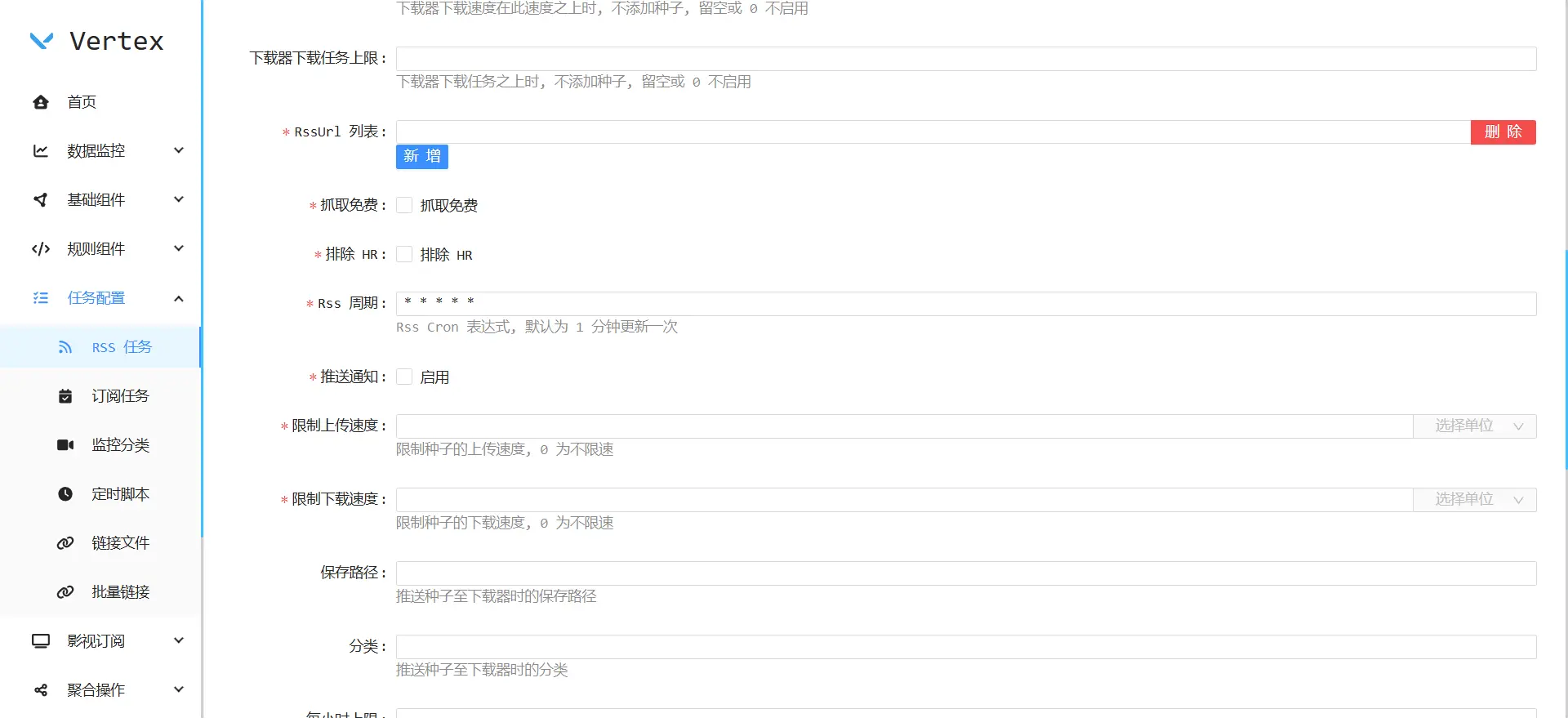The height and width of the screenshot is (718, 1568).
Task: Open the 链接文件 menu item
Action: click(120, 543)
